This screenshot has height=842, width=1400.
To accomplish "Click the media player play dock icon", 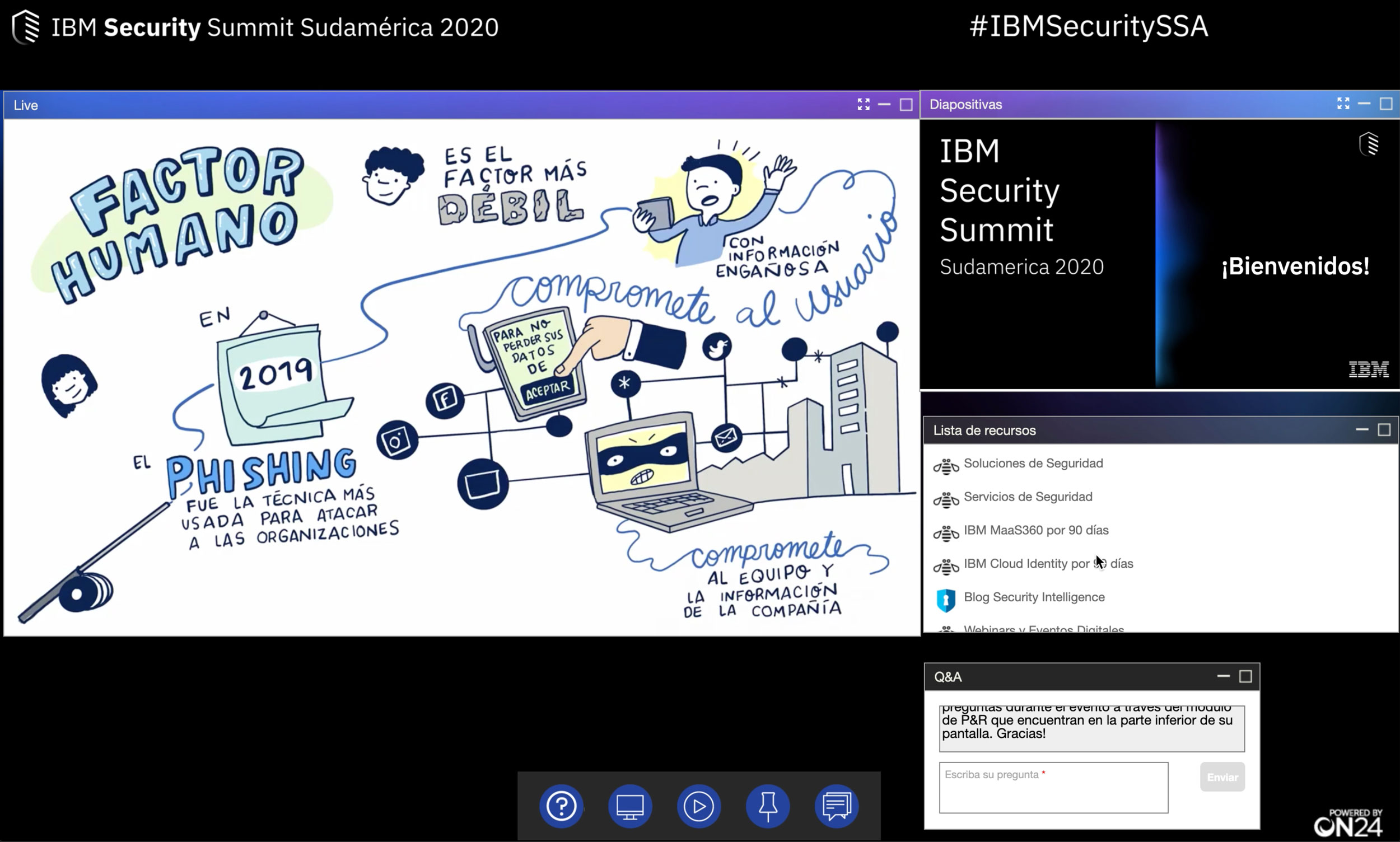I will (698, 806).
